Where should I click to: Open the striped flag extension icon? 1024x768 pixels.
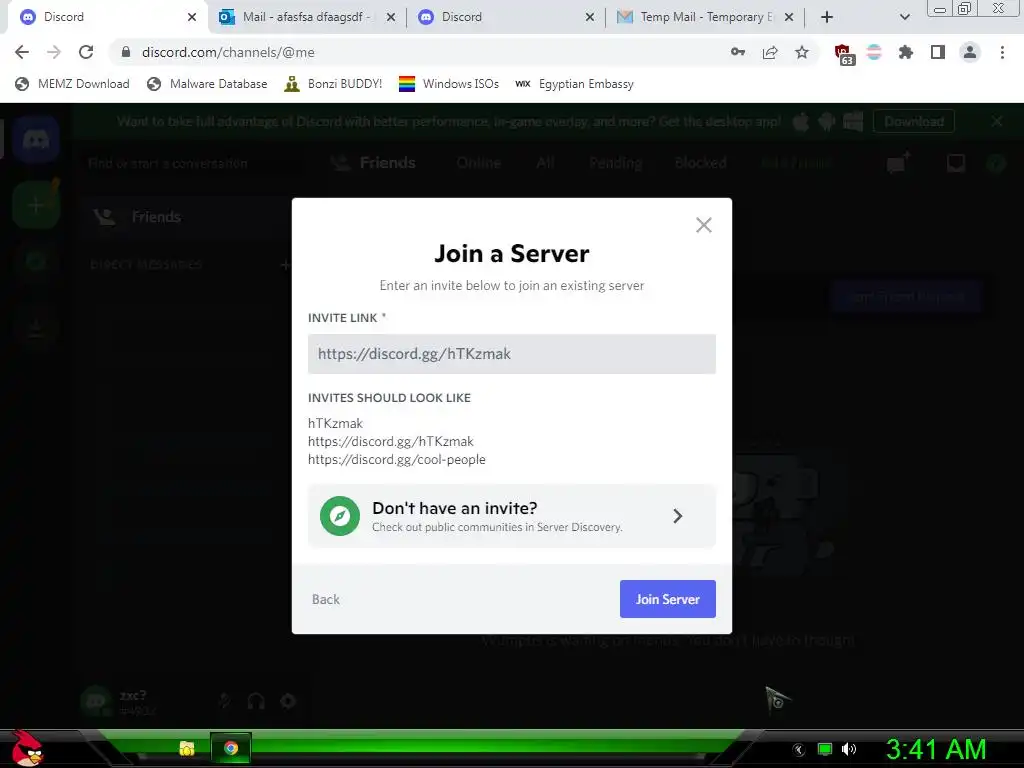pos(874,52)
